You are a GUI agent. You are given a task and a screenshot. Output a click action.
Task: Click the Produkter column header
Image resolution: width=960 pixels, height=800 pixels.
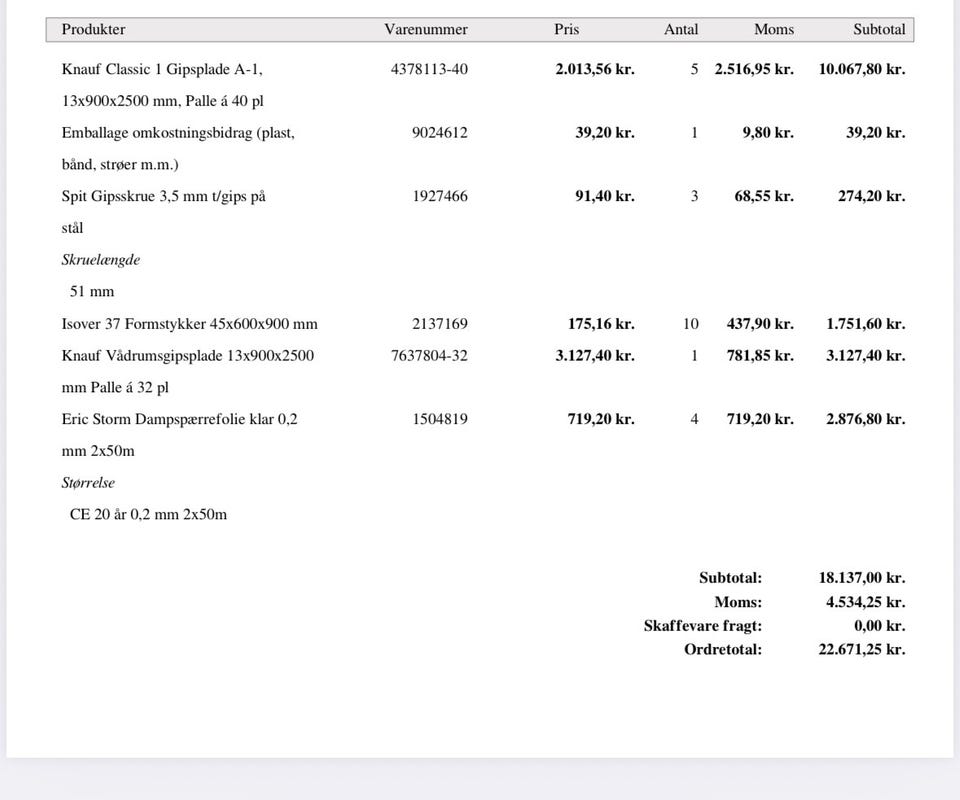pos(93,29)
